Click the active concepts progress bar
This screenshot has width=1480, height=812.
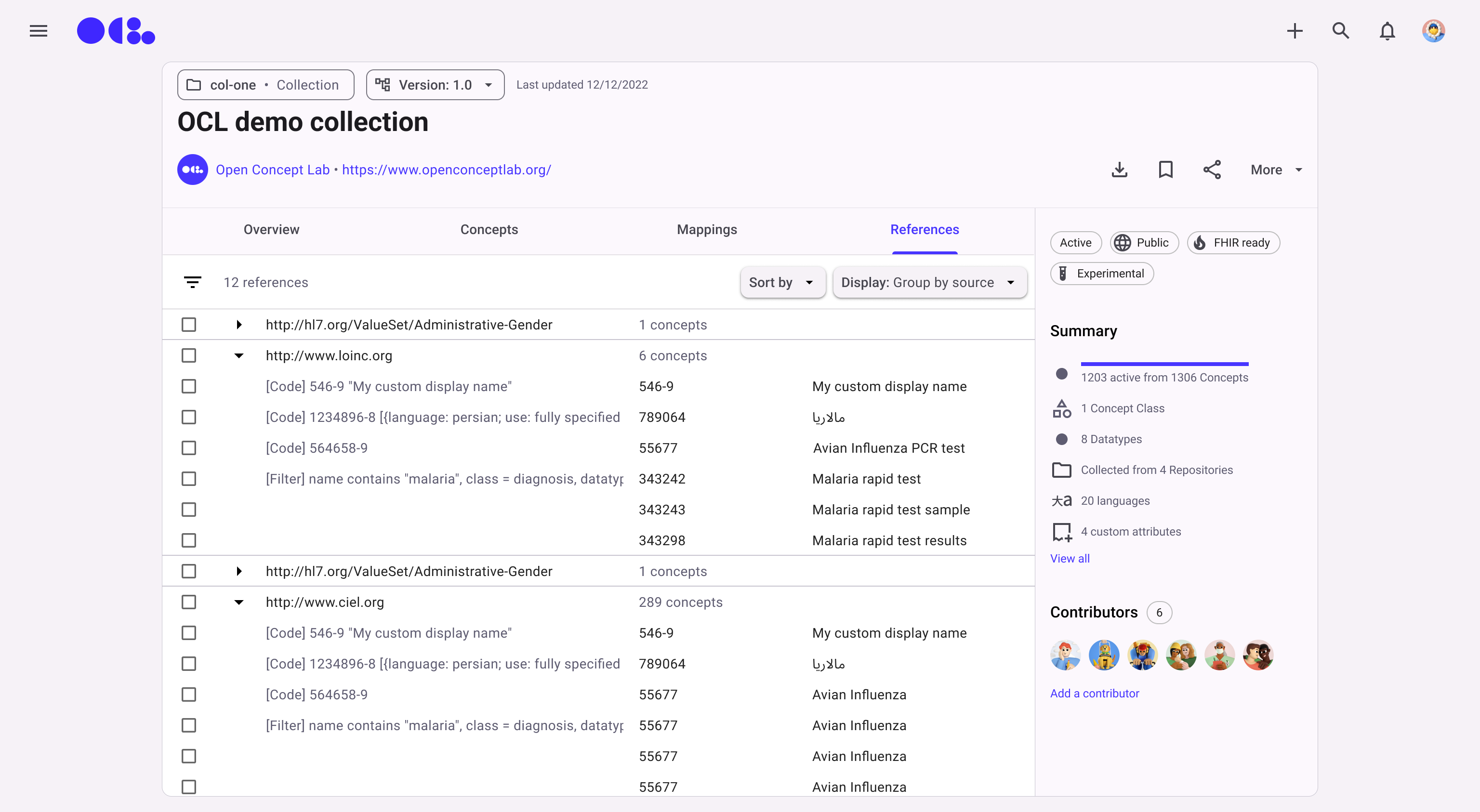tap(1164, 364)
